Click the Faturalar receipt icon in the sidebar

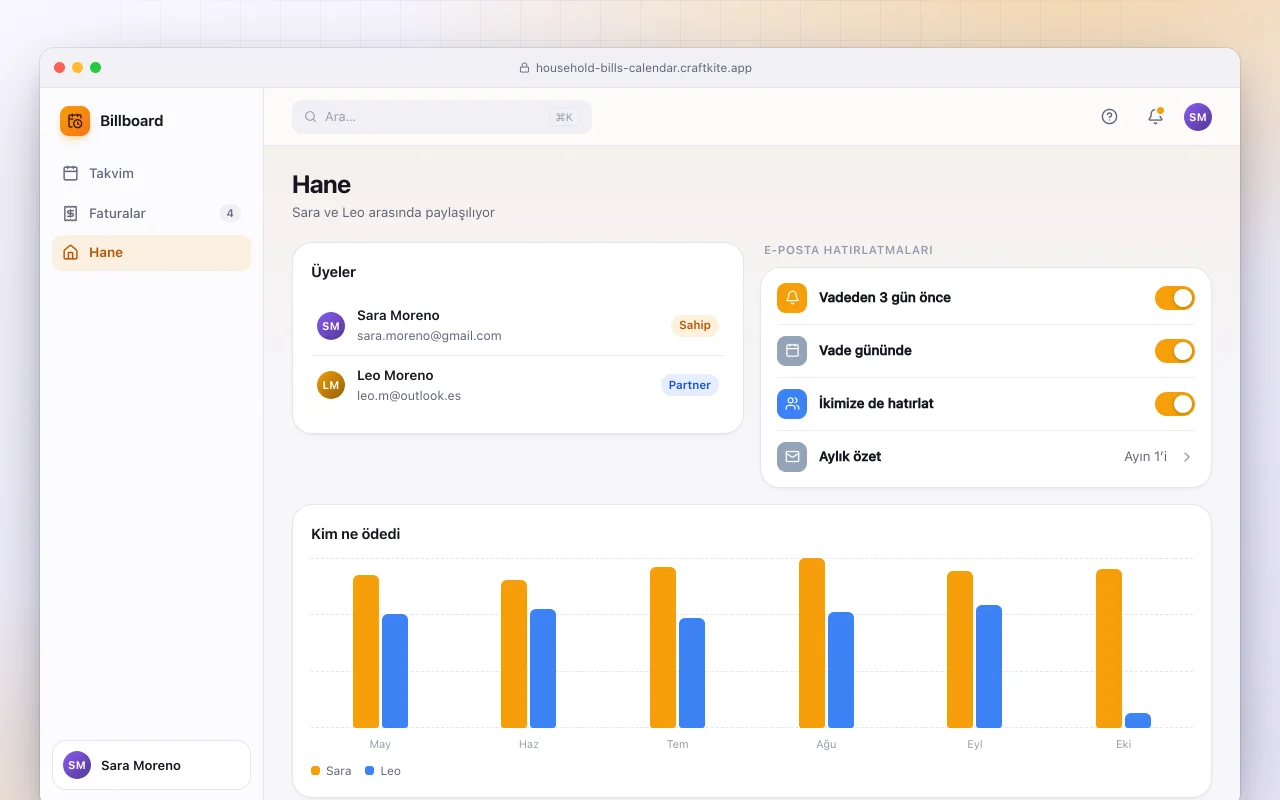tap(70, 213)
